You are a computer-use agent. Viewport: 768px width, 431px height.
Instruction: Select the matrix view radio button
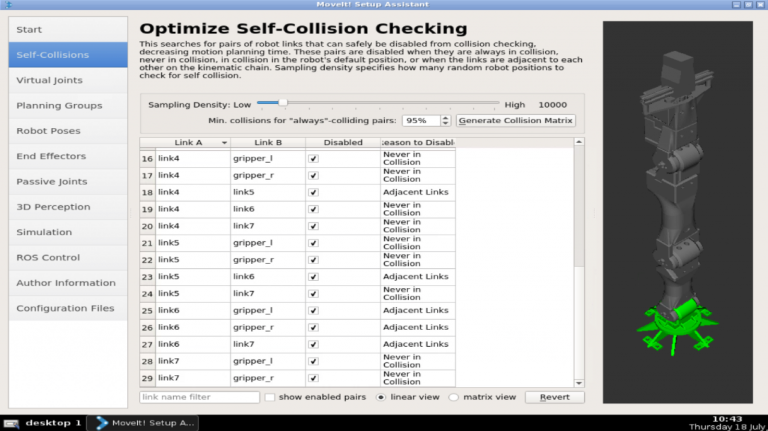pos(454,397)
